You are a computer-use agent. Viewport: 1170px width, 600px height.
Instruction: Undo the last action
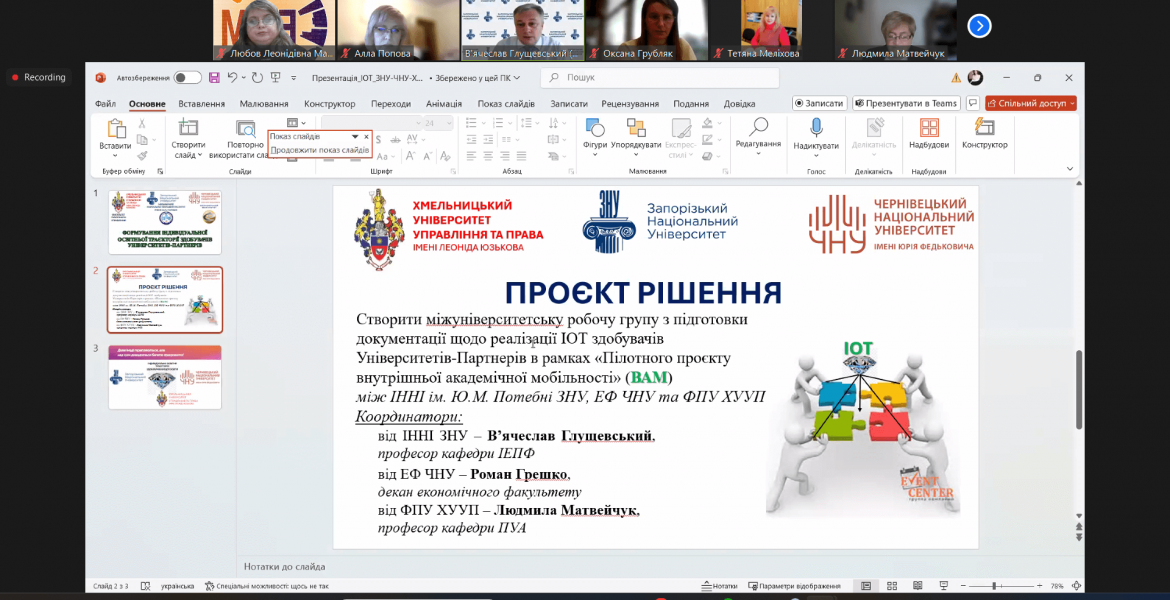pyautogui.click(x=233, y=78)
